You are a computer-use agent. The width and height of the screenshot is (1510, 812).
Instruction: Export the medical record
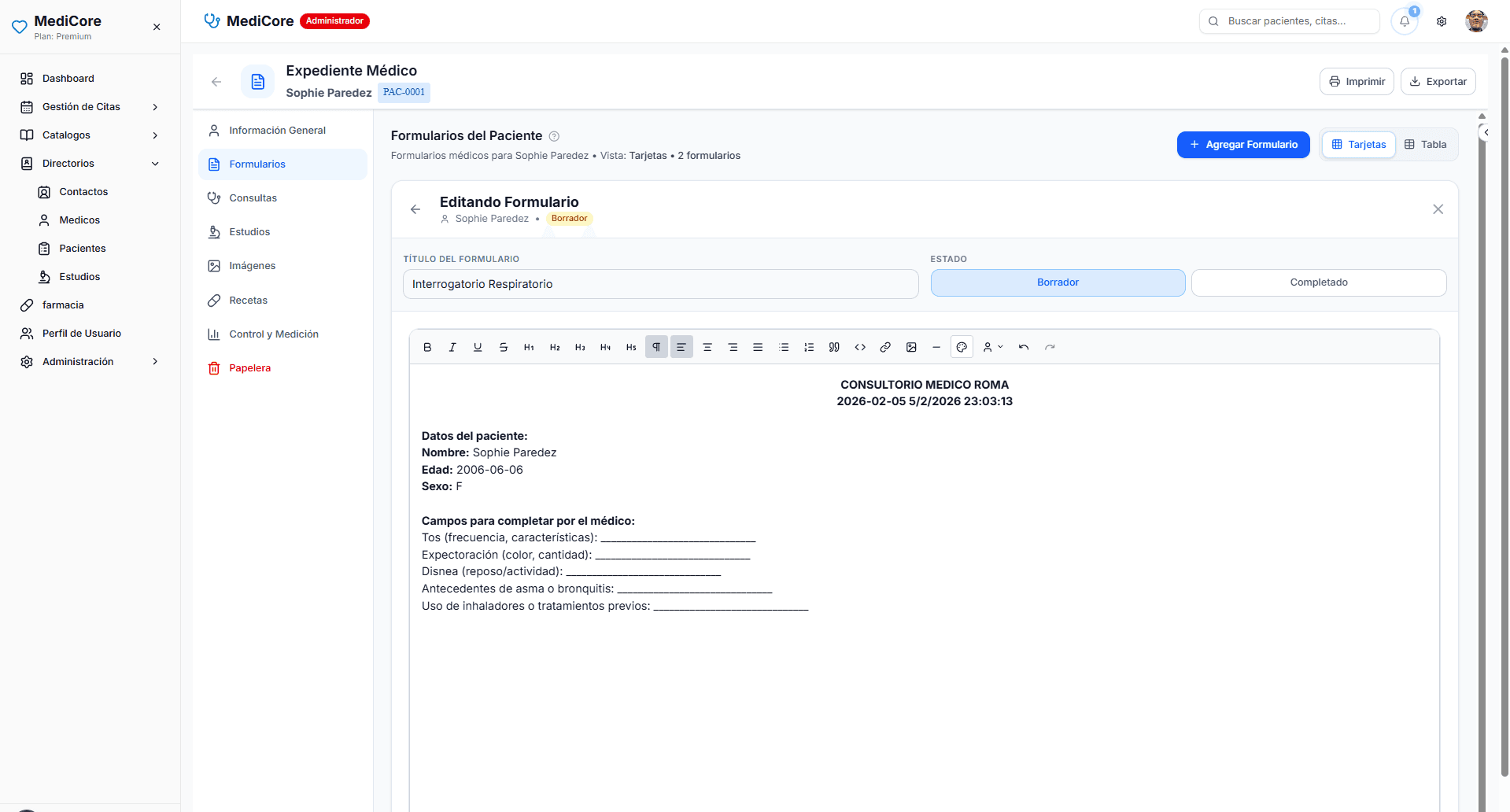[1438, 82]
